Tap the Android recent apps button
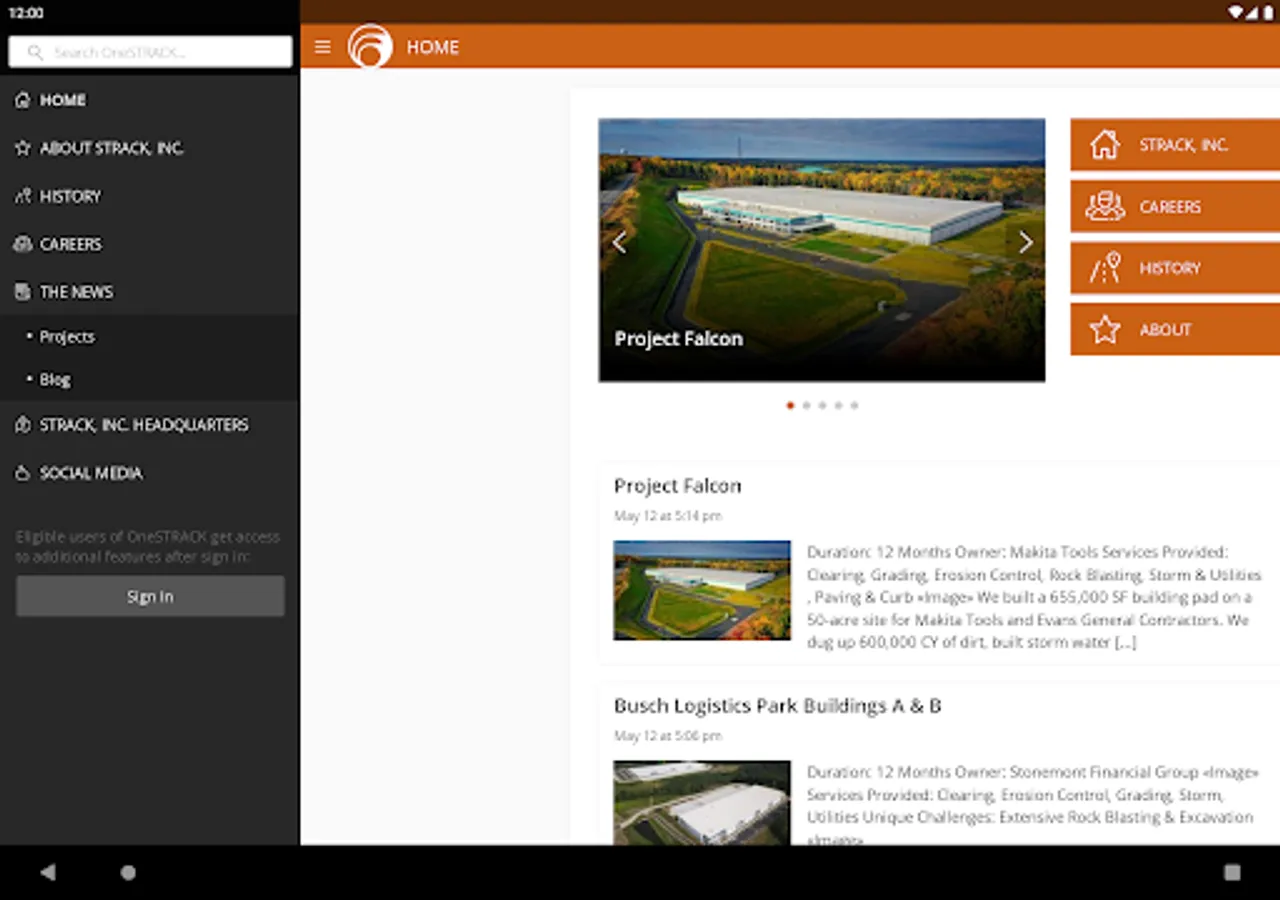Viewport: 1280px width, 900px height. (x=1232, y=872)
